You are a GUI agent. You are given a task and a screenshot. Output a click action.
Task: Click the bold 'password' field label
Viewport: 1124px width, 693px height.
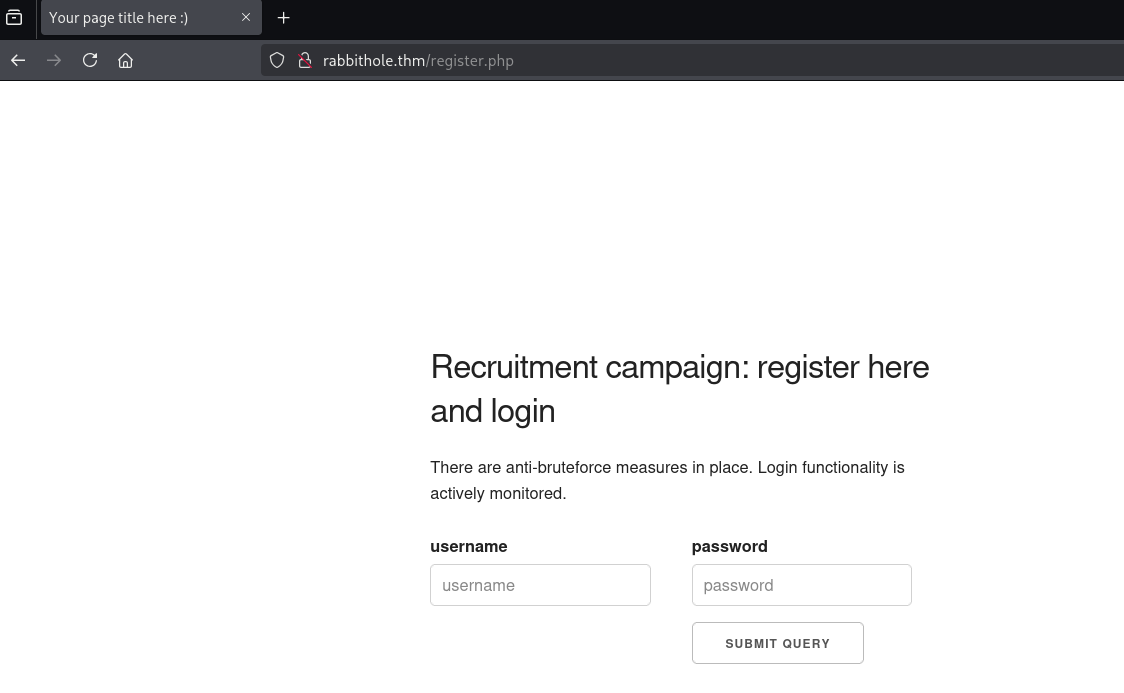[x=730, y=546]
